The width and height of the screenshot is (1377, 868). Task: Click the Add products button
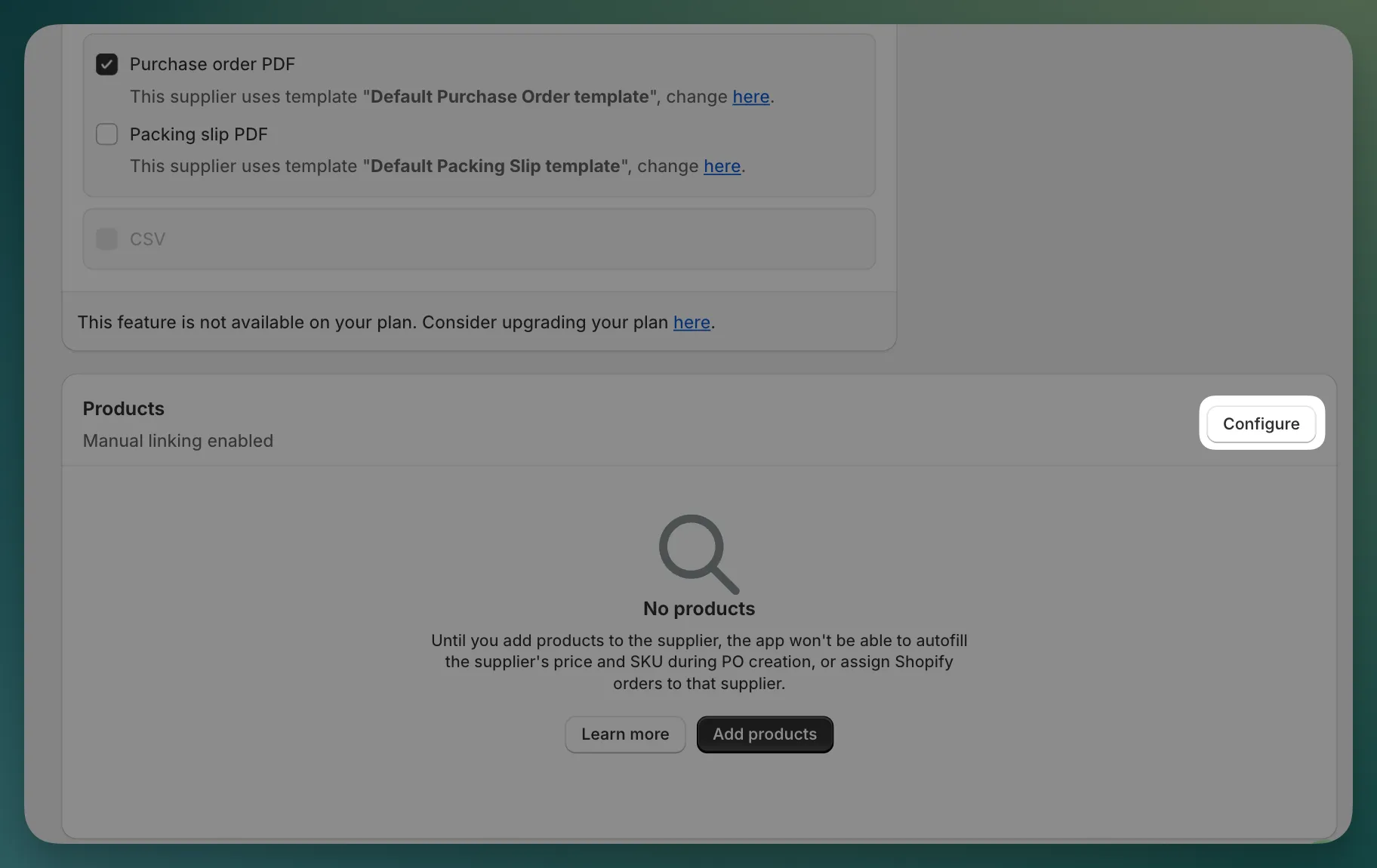coord(765,734)
